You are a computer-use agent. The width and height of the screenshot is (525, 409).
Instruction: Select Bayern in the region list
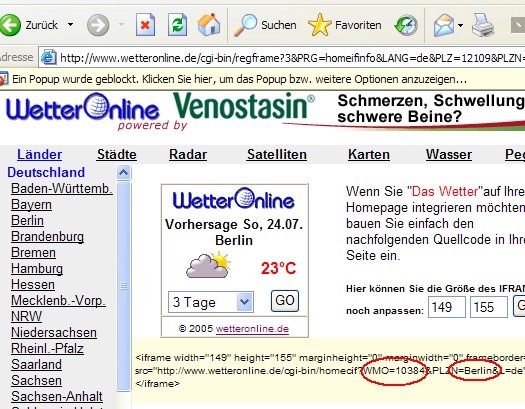31,204
